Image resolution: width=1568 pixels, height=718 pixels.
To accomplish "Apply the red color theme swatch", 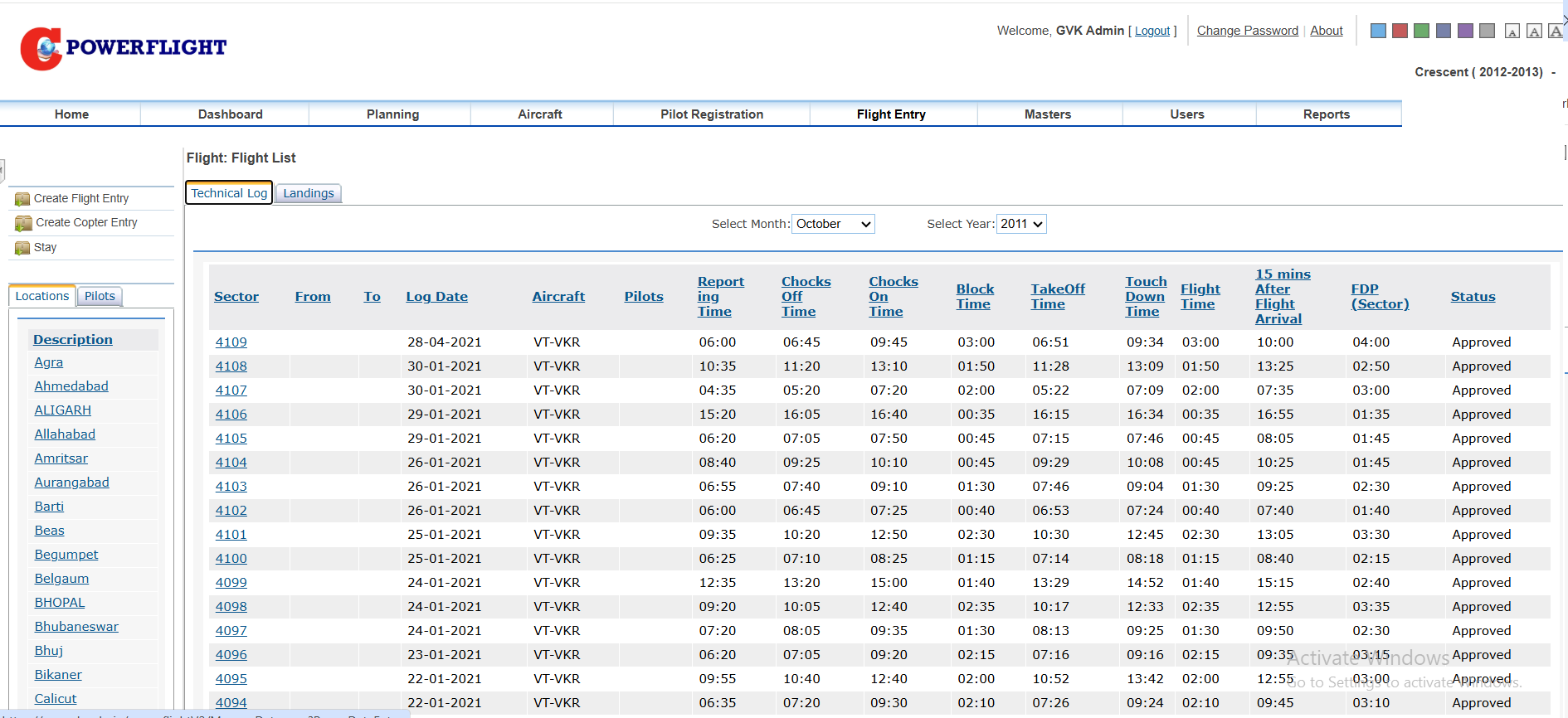I will pyautogui.click(x=1400, y=31).
